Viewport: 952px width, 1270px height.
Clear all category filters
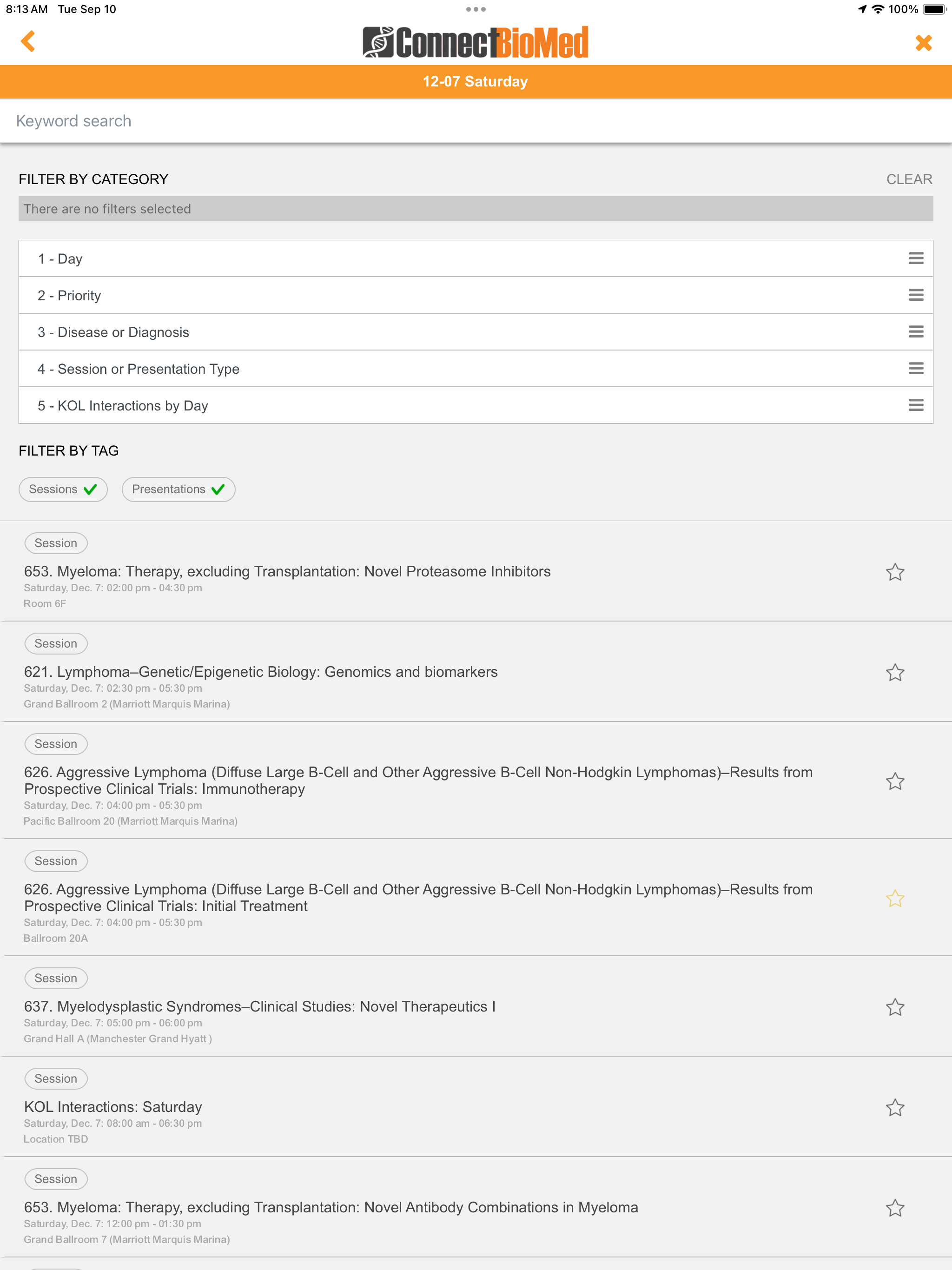pos(909,179)
